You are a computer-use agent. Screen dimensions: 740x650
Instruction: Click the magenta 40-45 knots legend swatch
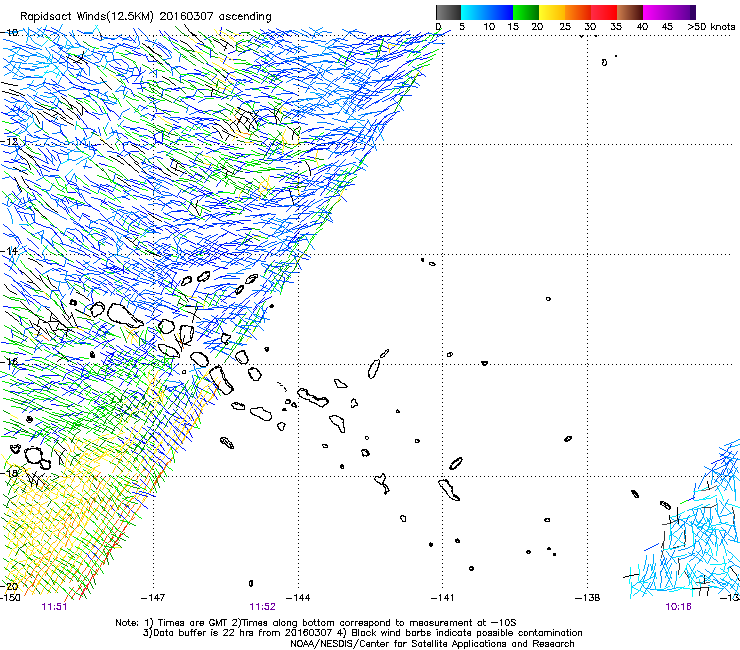tap(656, 12)
